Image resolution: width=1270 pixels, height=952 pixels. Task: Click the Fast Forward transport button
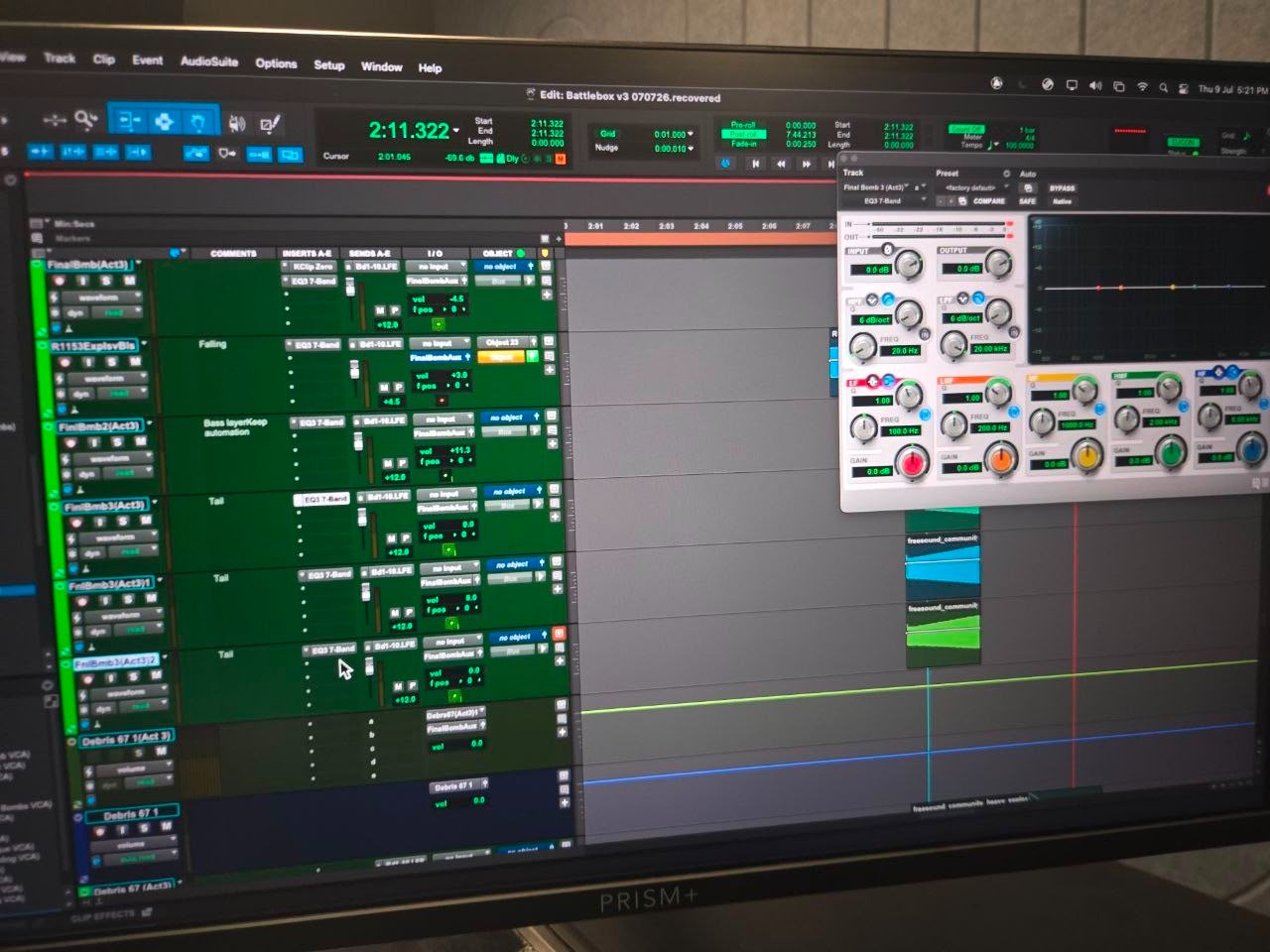tap(807, 165)
